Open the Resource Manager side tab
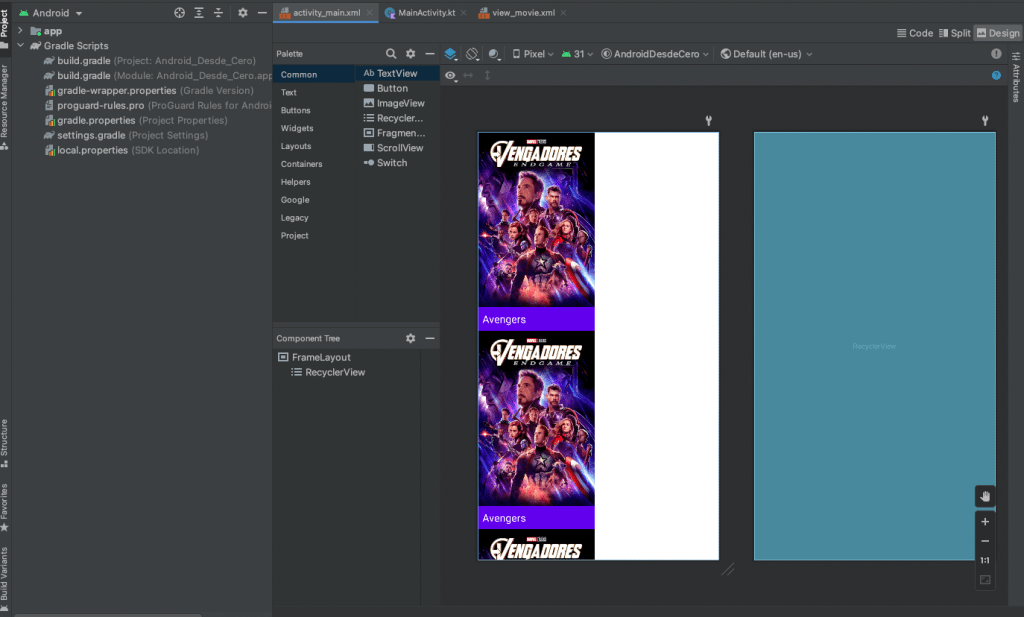The height and width of the screenshot is (617, 1024). pos(5,107)
